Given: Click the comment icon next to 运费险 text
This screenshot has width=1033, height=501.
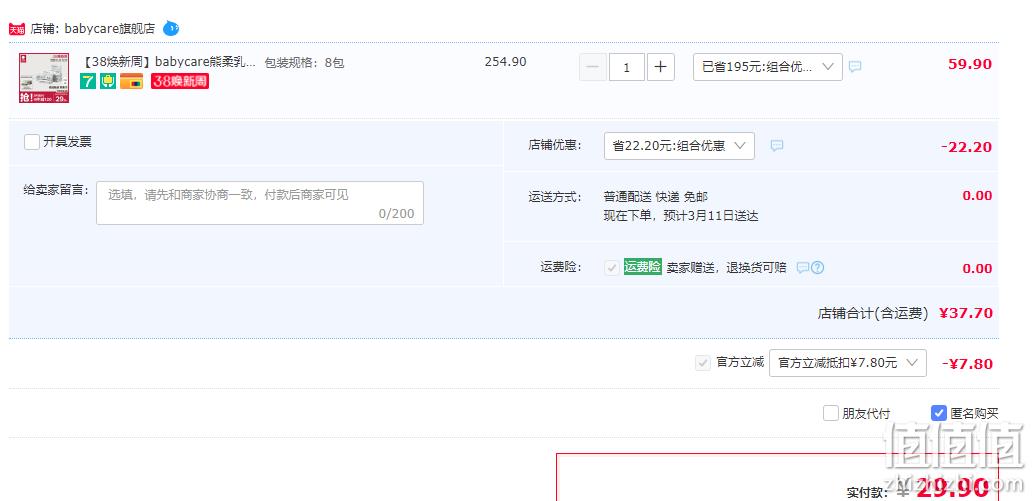Looking at the screenshot, I should pyautogui.click(x=802, y=268).
